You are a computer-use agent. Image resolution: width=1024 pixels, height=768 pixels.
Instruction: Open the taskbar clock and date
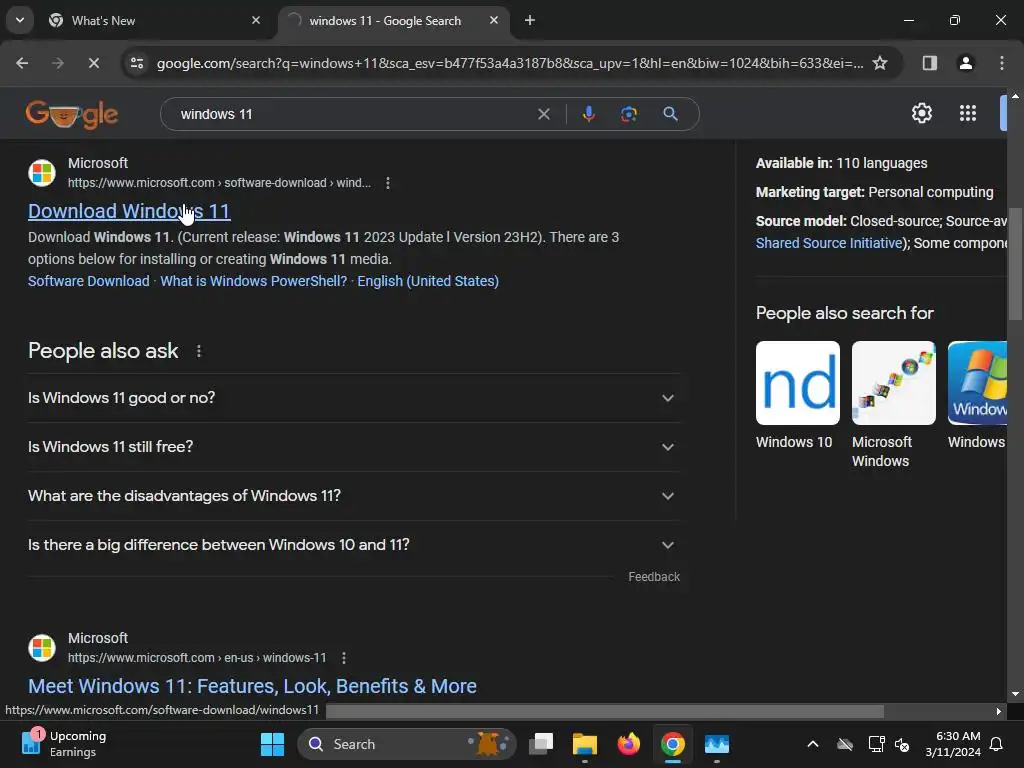click(952, 744)
